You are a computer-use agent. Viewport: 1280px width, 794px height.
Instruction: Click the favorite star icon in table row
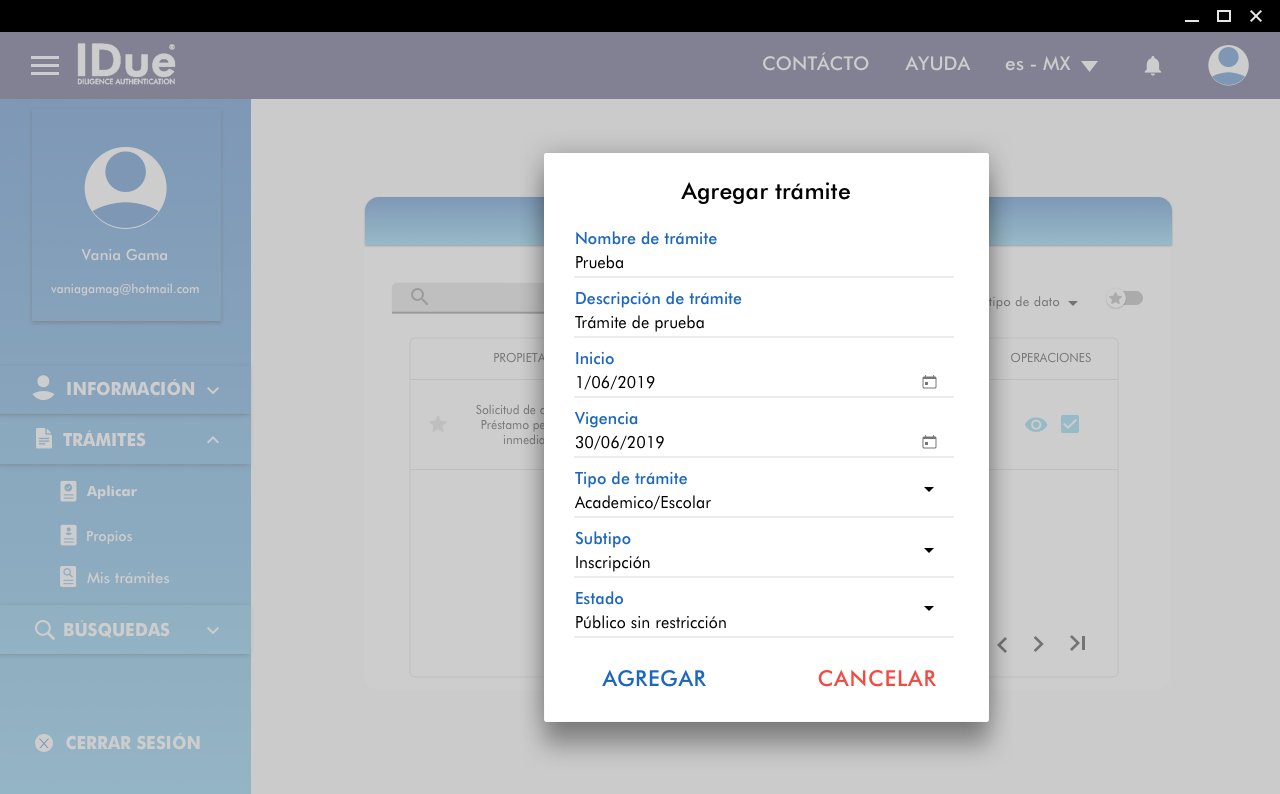437,424
